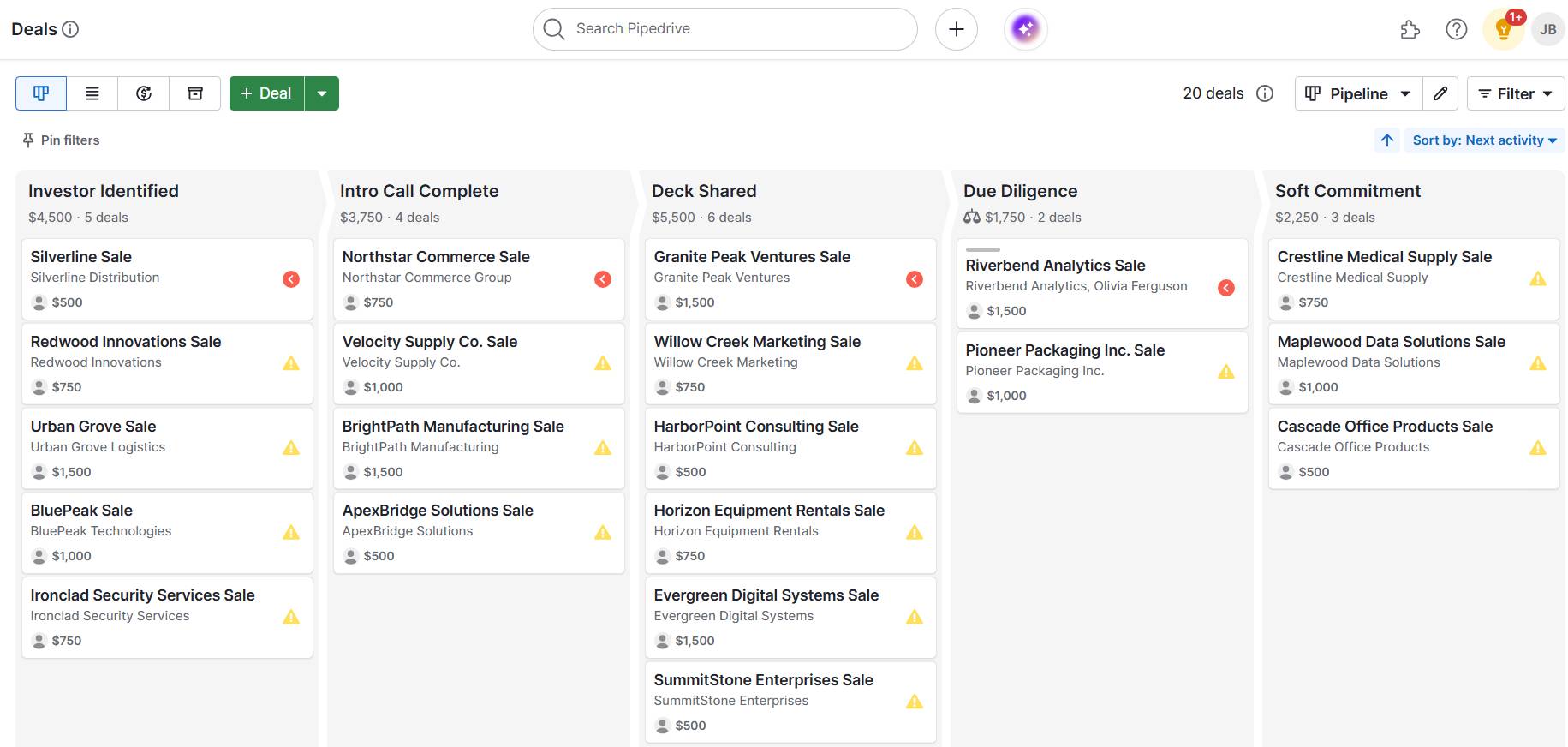Click info icon next to Deals title
Viewport: 1568px width, 747px height.
[71, 29]
